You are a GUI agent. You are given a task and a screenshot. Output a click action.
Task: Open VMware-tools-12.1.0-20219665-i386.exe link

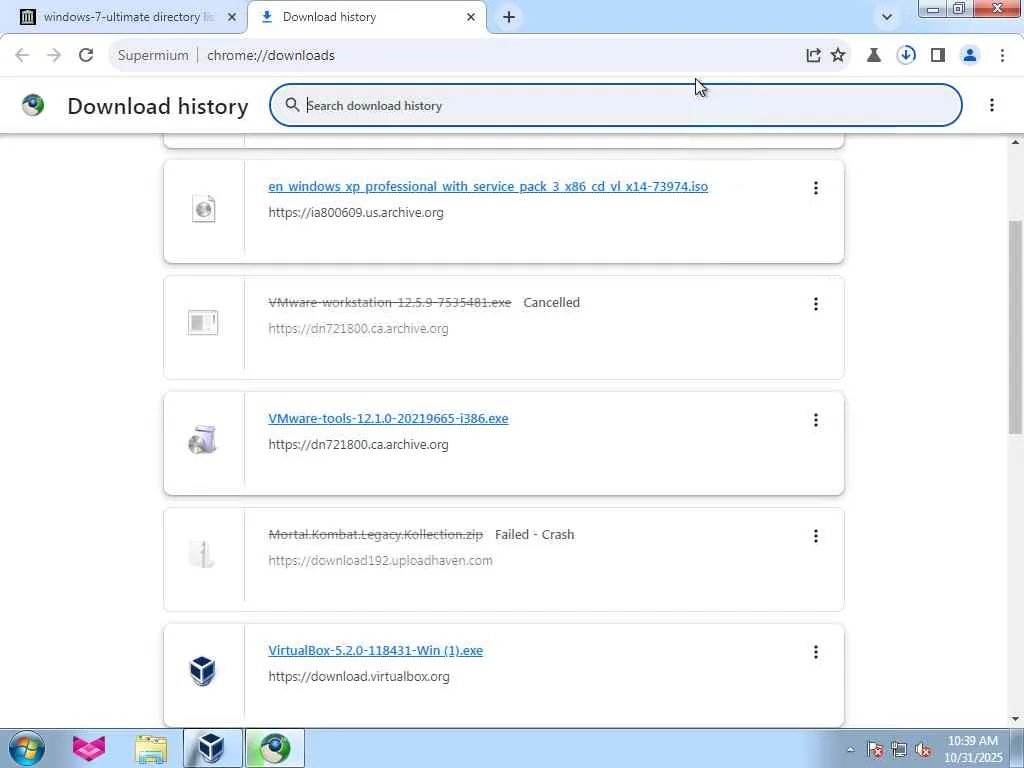tap(388, 419)
